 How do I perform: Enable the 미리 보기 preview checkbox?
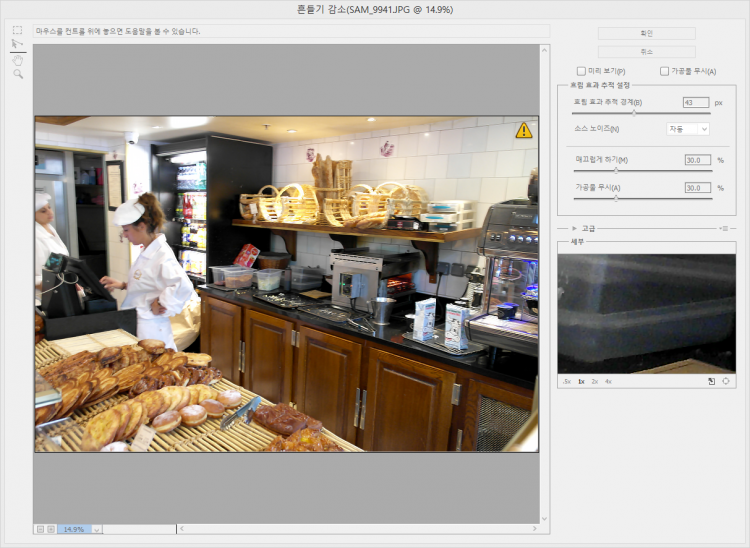tap(582, 71)
